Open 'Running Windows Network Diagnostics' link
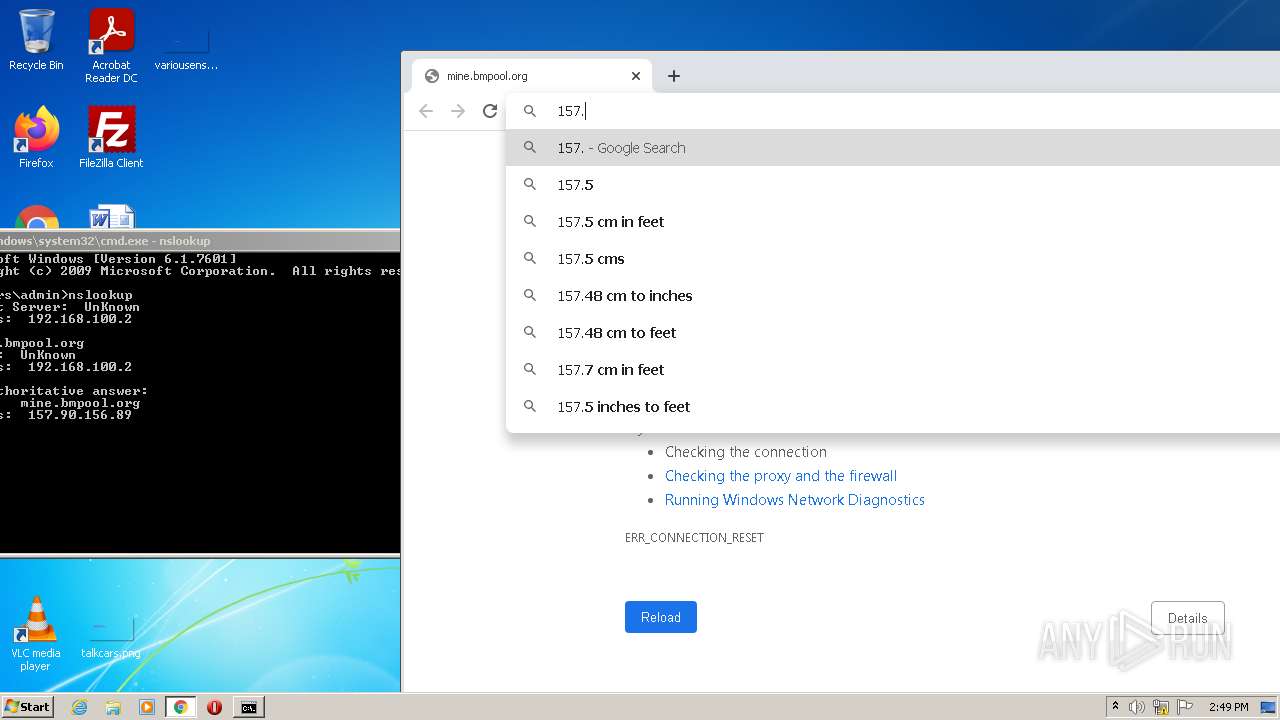Screen dimensions: 1280x720 pos(795,500)
